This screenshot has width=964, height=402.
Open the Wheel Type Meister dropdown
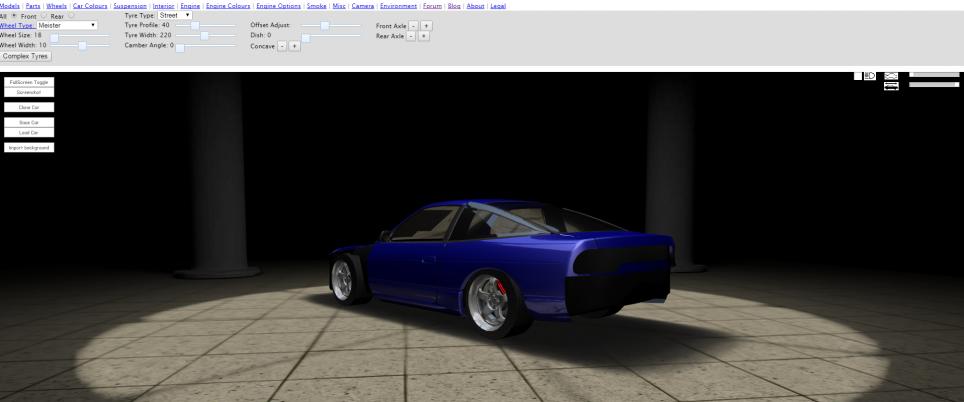pos(67,25)
